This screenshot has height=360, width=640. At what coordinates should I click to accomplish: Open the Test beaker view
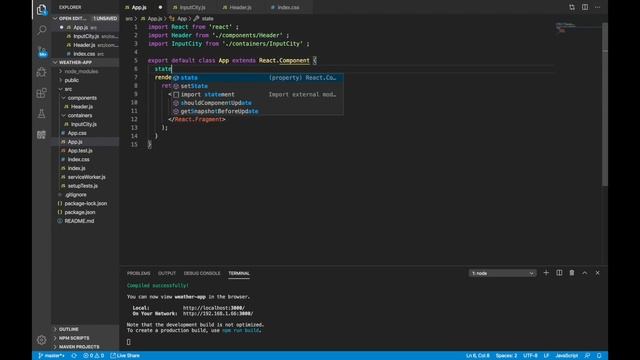[42, 114]
